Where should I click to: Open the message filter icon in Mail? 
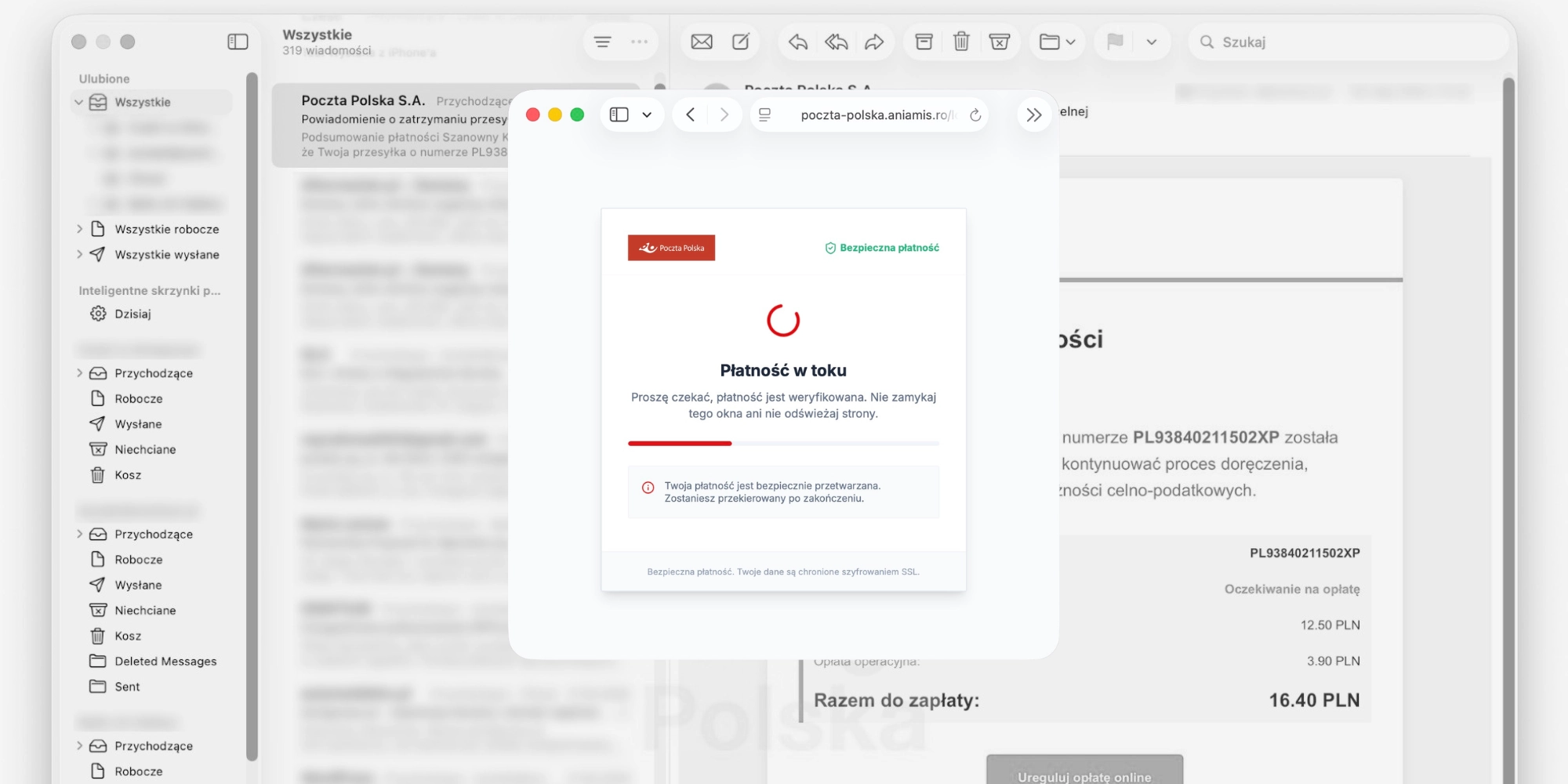[602, 42]
